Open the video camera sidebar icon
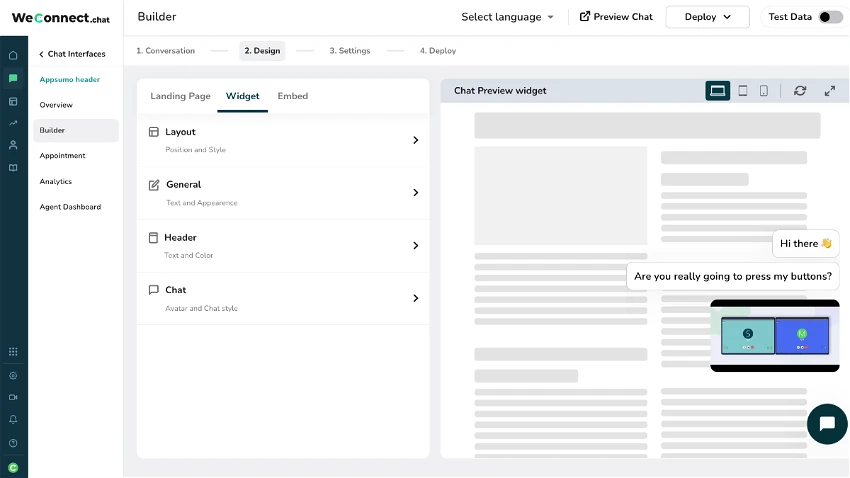The height and width of the screenshot is (478, 850). pos(14,397)
